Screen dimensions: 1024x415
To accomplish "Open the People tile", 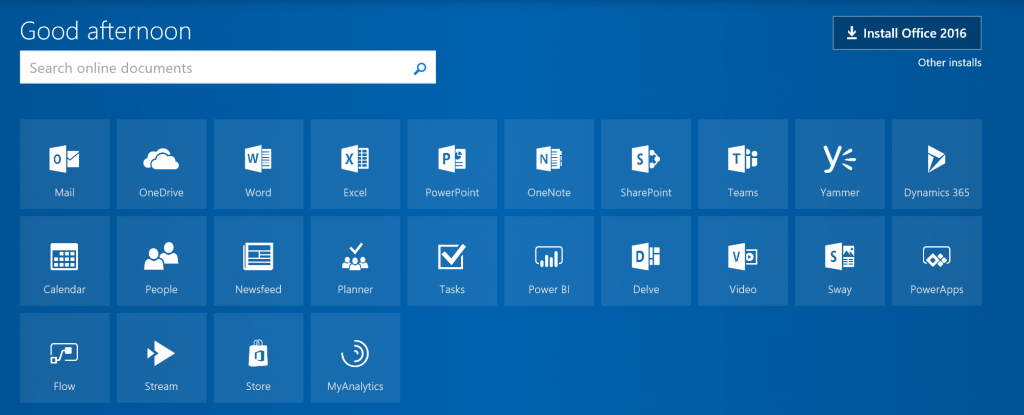I will [161, 261].
